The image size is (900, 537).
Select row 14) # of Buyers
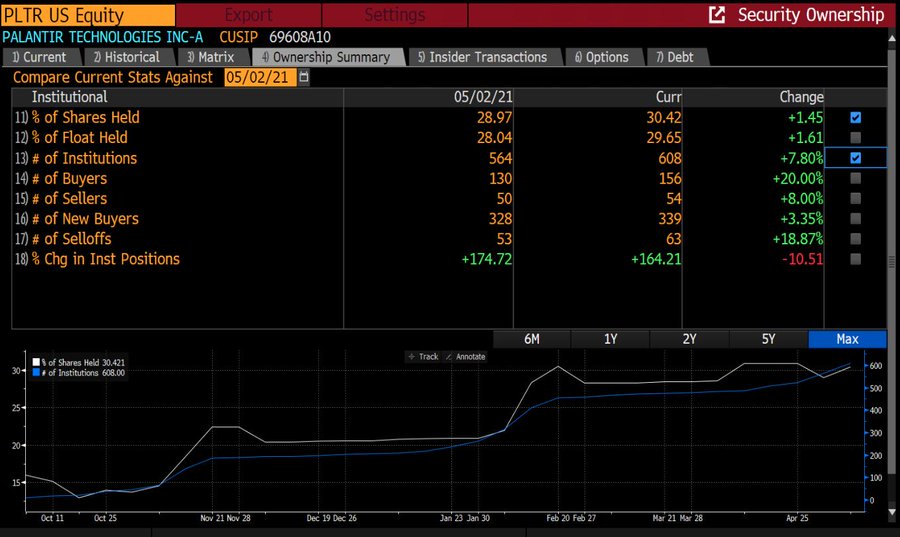418,178
